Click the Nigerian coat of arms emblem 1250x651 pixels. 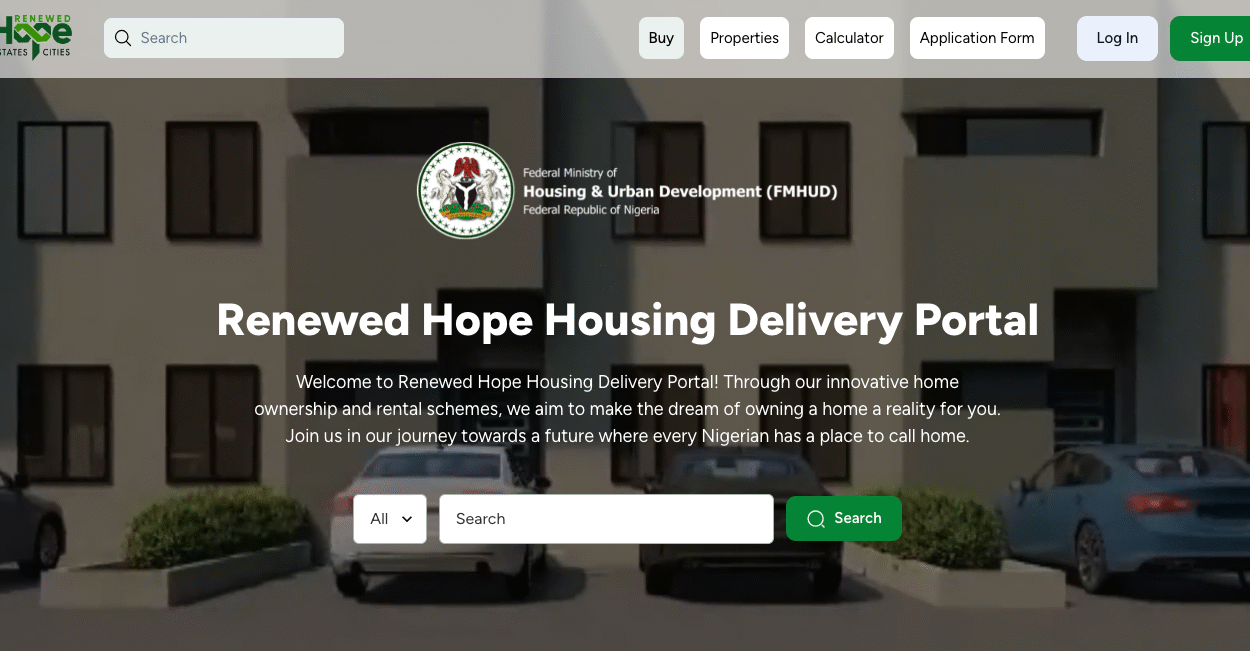click(465, 191)
